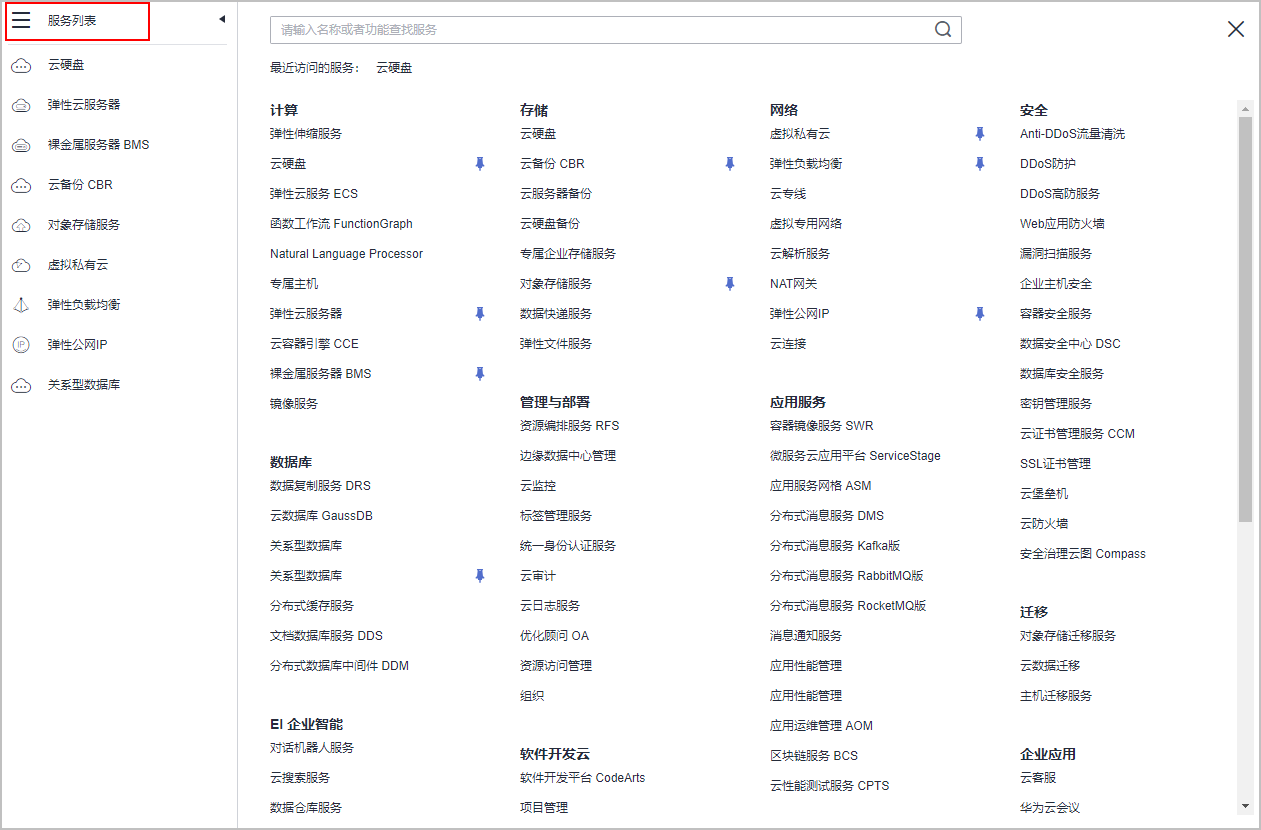Screen dimensions: 1261x830
Task: Click the 弹性公网IP sidebar icon
Action: 22,344
